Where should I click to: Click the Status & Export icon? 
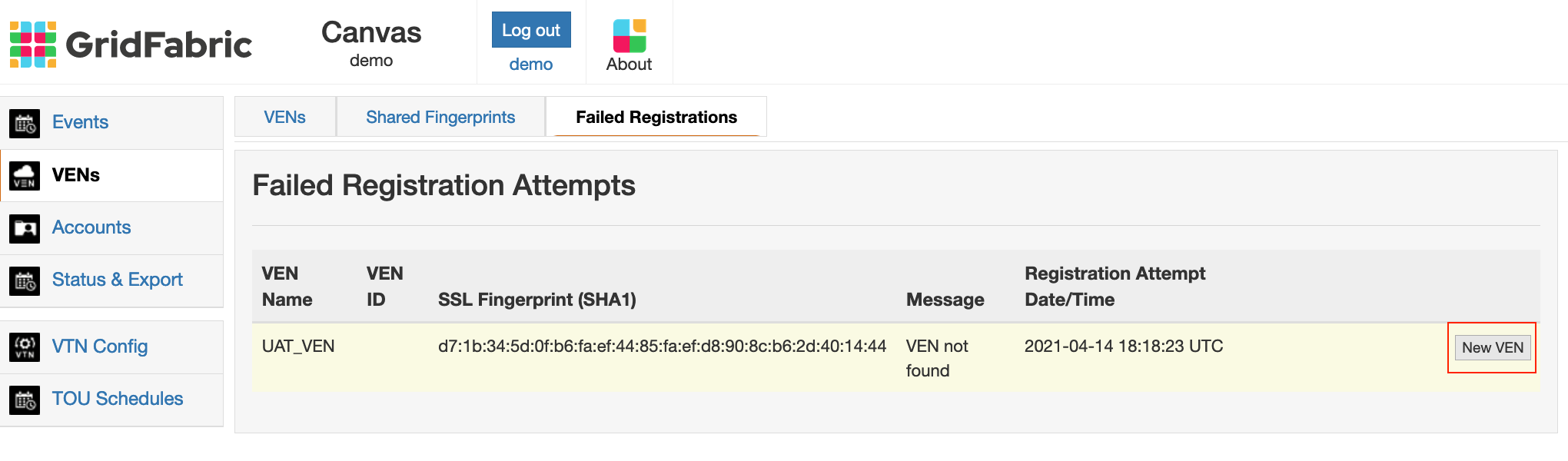pyautogui.click(x=25, y=280)
